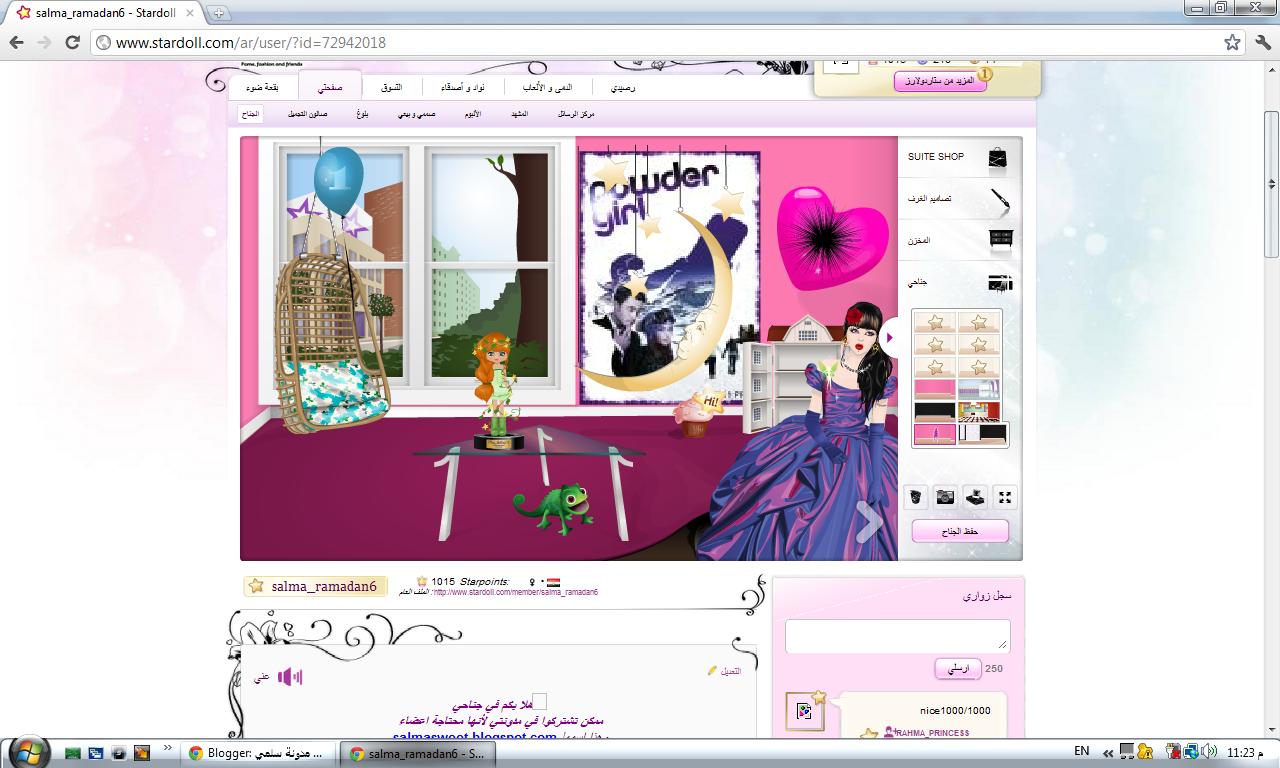The height and width of the screenshot is (768, 1280).
Task: Open the storage dresser icon
Action: 1000,240
